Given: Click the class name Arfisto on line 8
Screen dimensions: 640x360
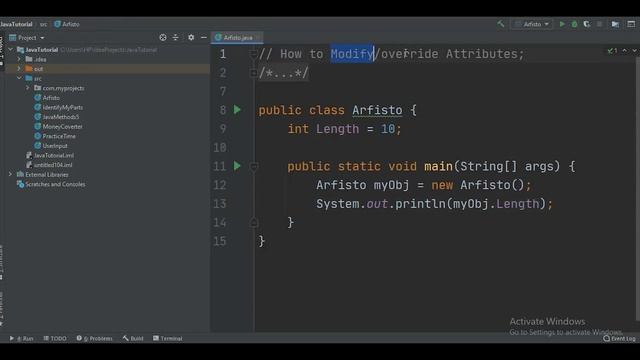Looking at the screenshot, I should pyautogui.click(x=377, y=110).
